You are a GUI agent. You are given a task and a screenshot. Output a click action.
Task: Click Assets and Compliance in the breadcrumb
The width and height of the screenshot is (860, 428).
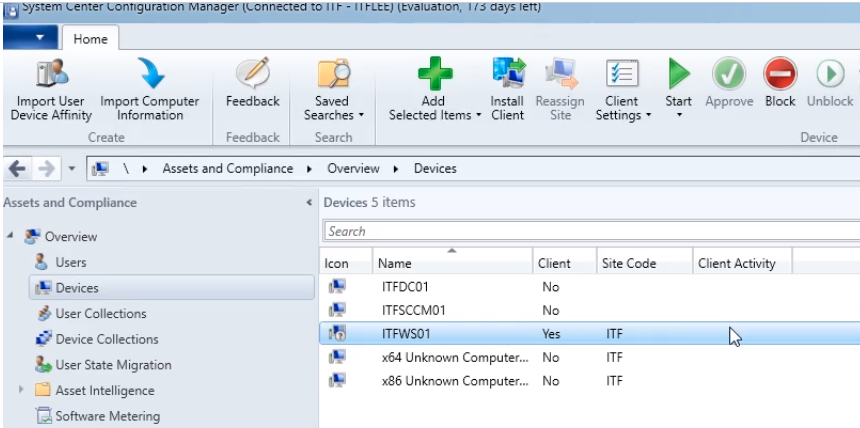(228, 168)
